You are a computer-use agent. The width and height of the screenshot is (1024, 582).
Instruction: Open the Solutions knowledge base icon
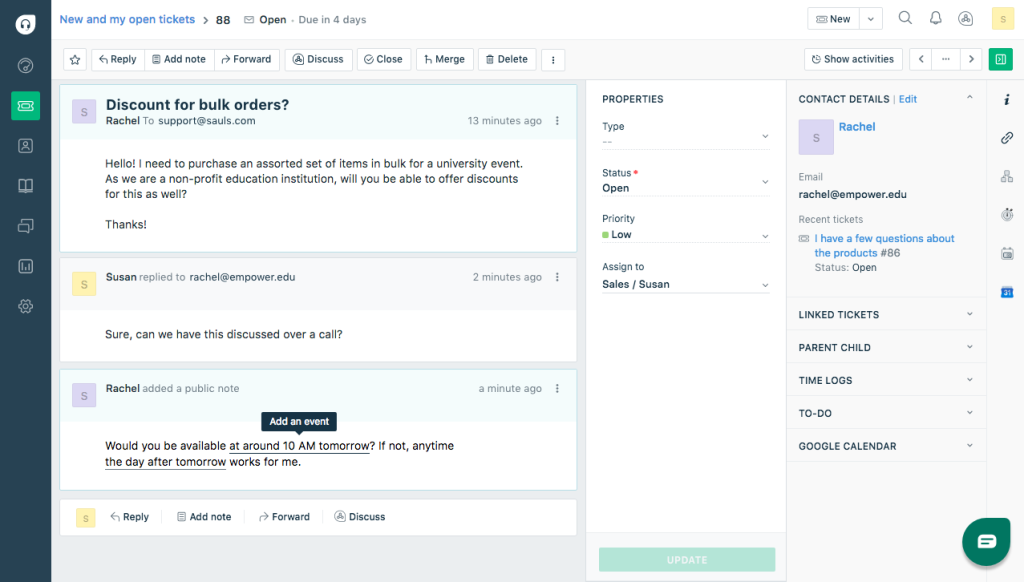[x=25, y=185]
